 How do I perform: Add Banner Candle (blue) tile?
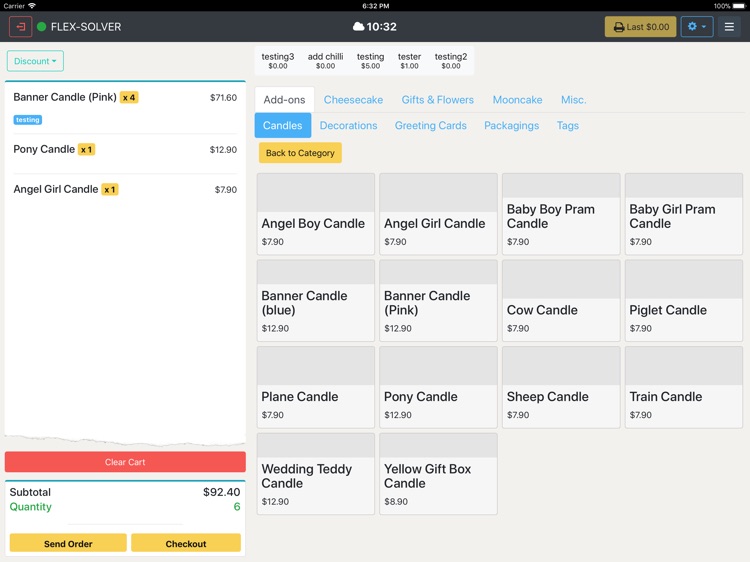tap(316, 300)
